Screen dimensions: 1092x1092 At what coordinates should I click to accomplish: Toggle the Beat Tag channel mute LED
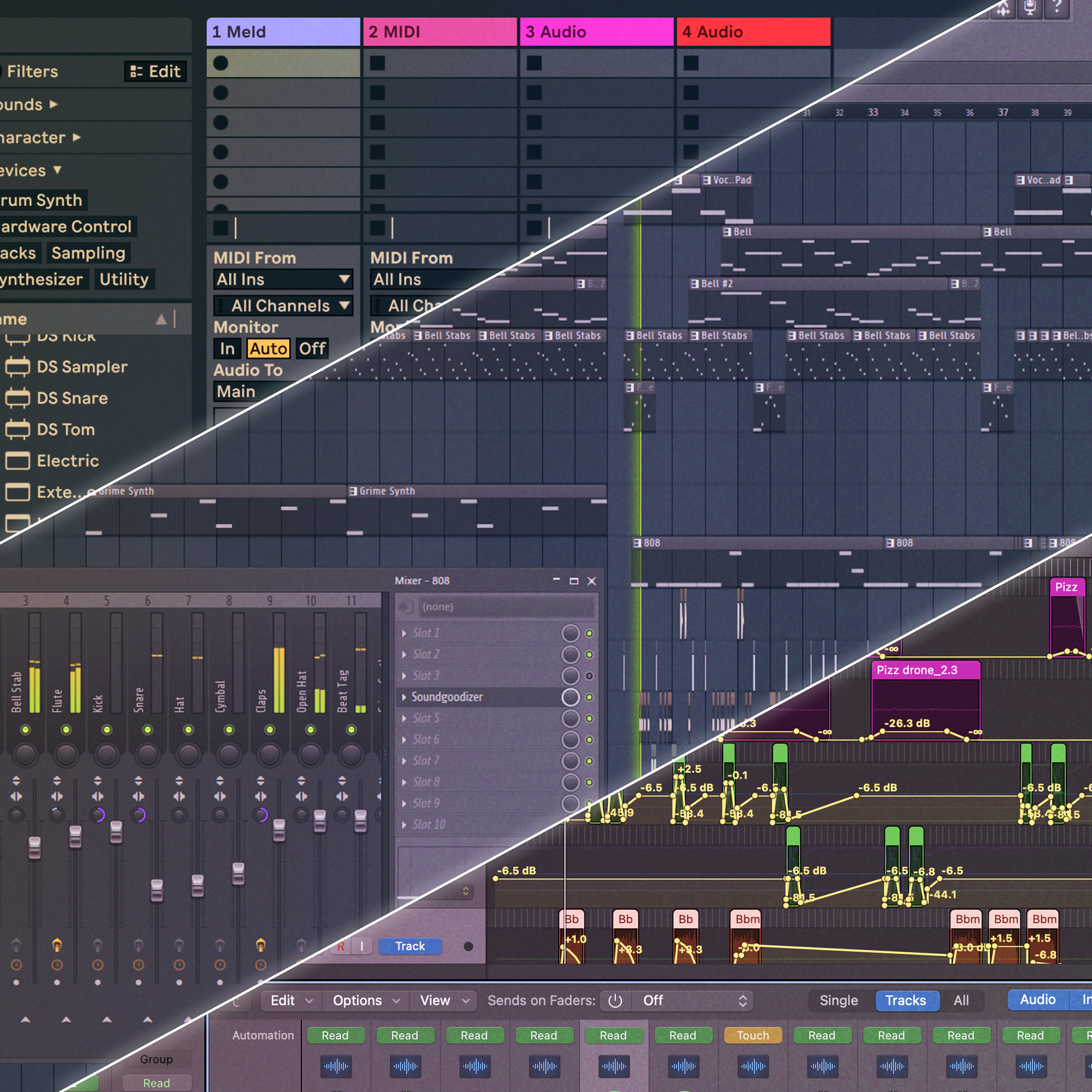pyautogui.click(x=351, y=730)
